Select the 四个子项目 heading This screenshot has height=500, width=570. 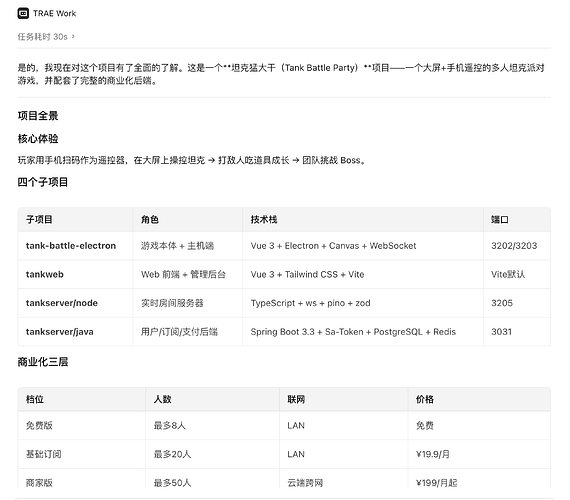pyautogui.click(x=43, y=182)
